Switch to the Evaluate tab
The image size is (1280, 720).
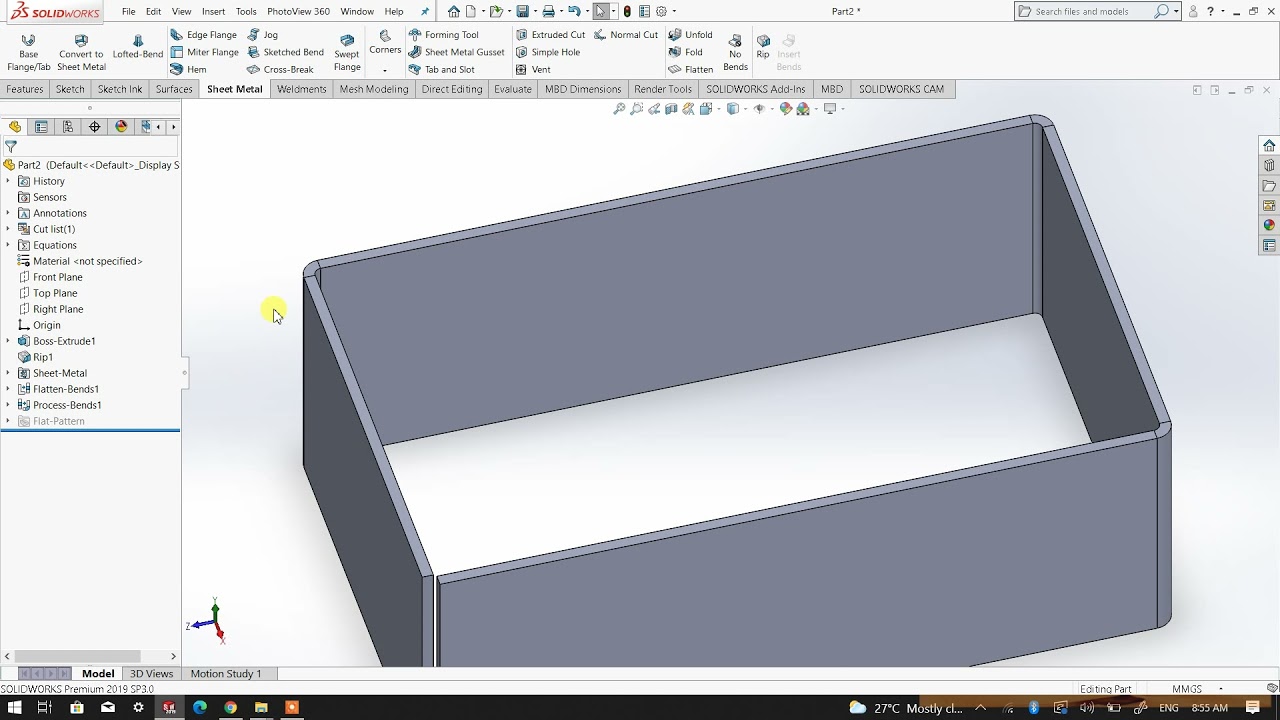coord(513,89)
